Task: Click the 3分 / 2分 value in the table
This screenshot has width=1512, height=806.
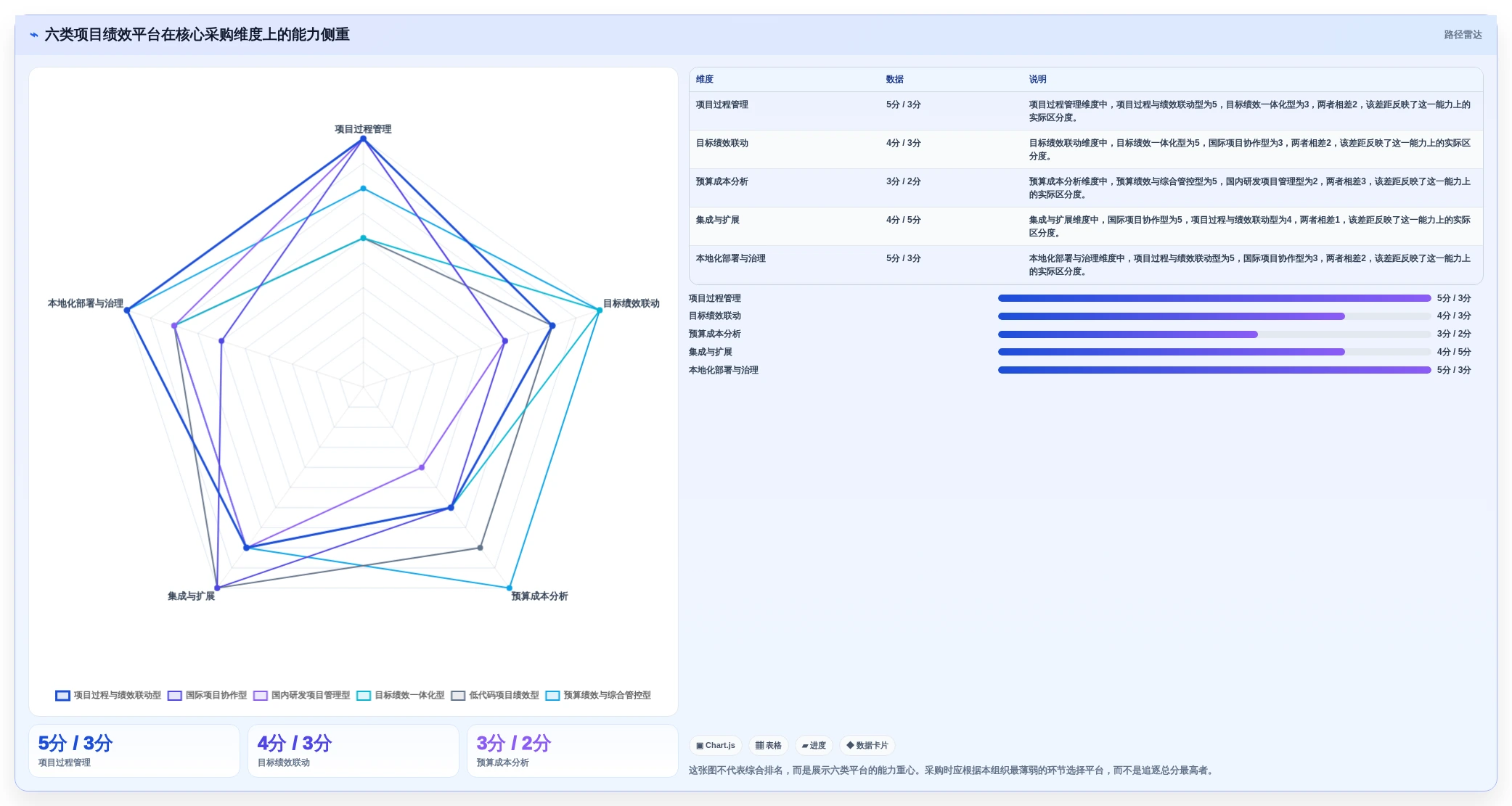Action: 903,181
